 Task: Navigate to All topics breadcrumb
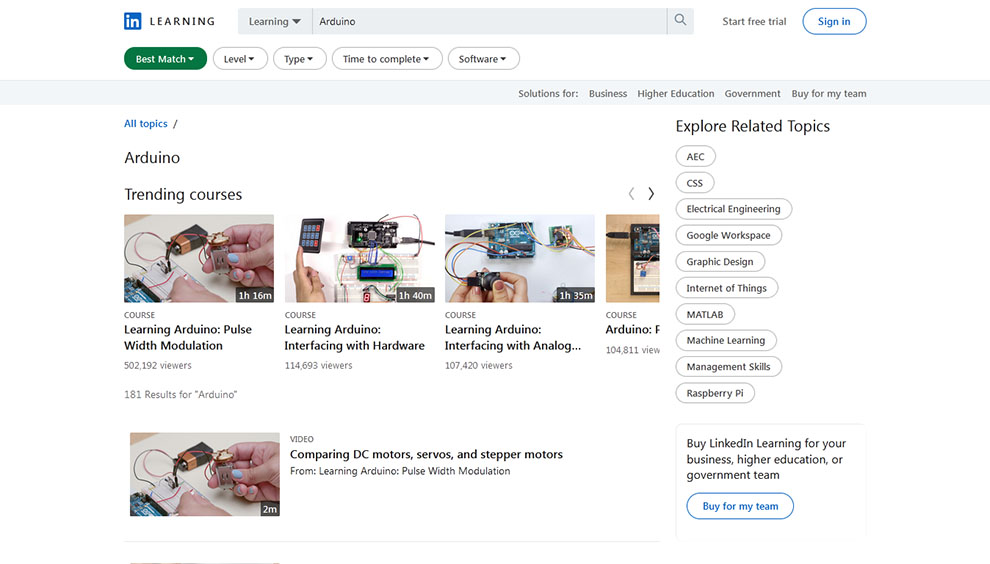pyautogui.click(x=146, y=124)
